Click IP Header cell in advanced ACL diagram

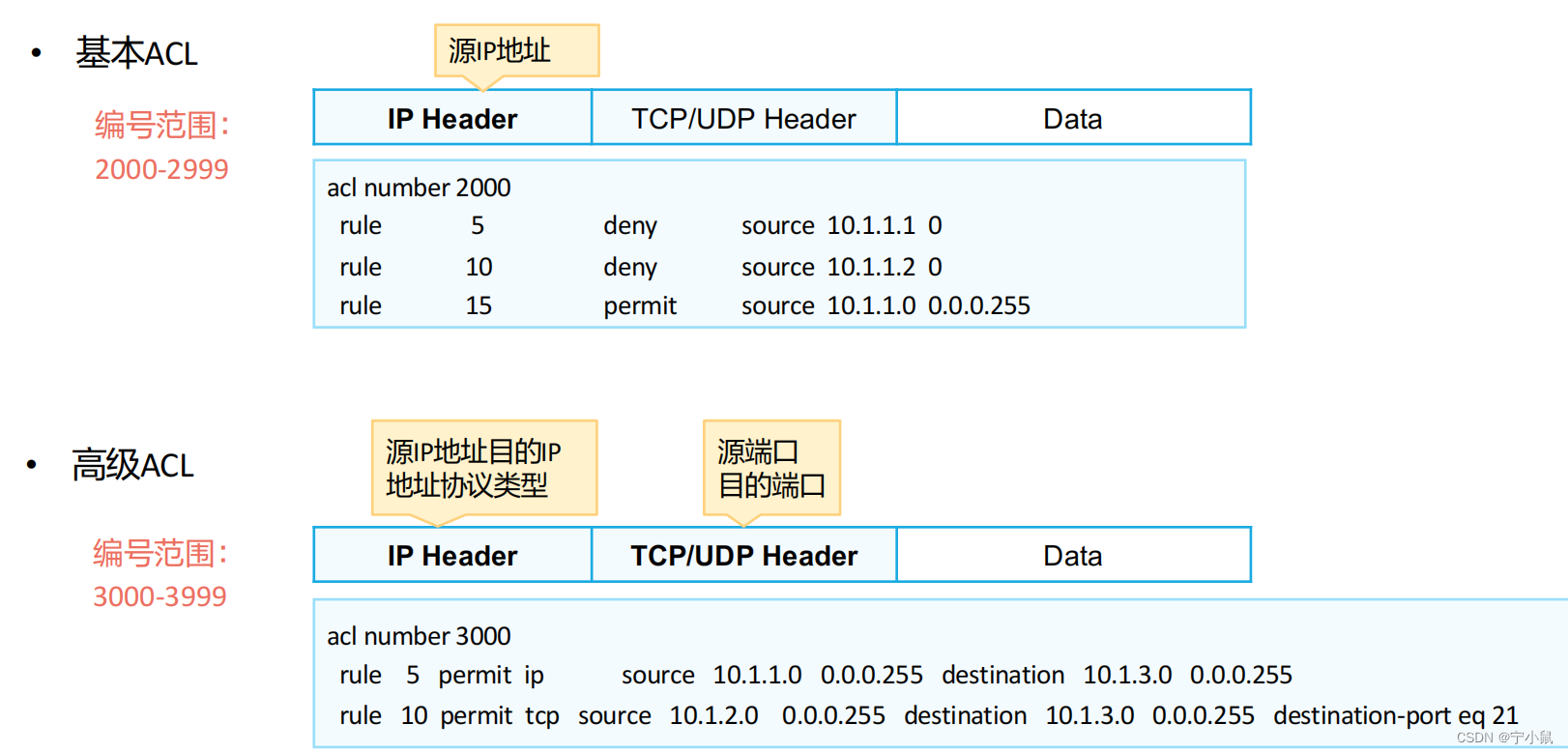pos(452,555)
